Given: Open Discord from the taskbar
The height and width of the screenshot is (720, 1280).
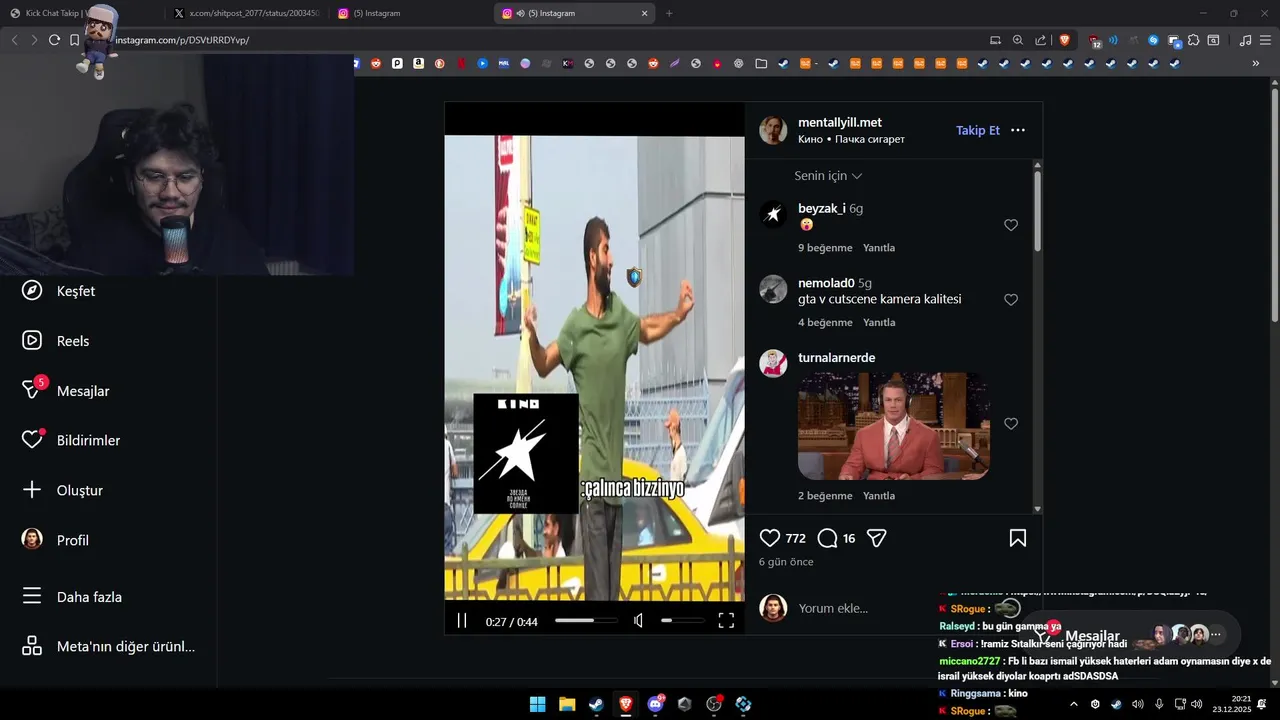Looking at the screenshot, I should (656, 704).
